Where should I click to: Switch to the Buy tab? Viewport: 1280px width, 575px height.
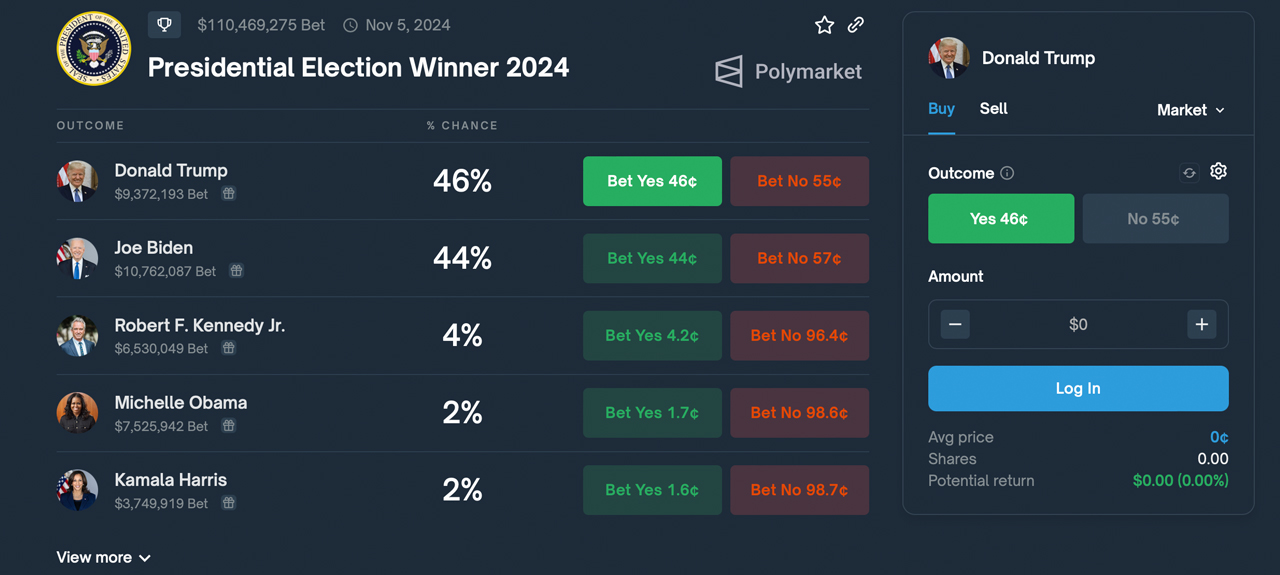click(x=941, y=109)
